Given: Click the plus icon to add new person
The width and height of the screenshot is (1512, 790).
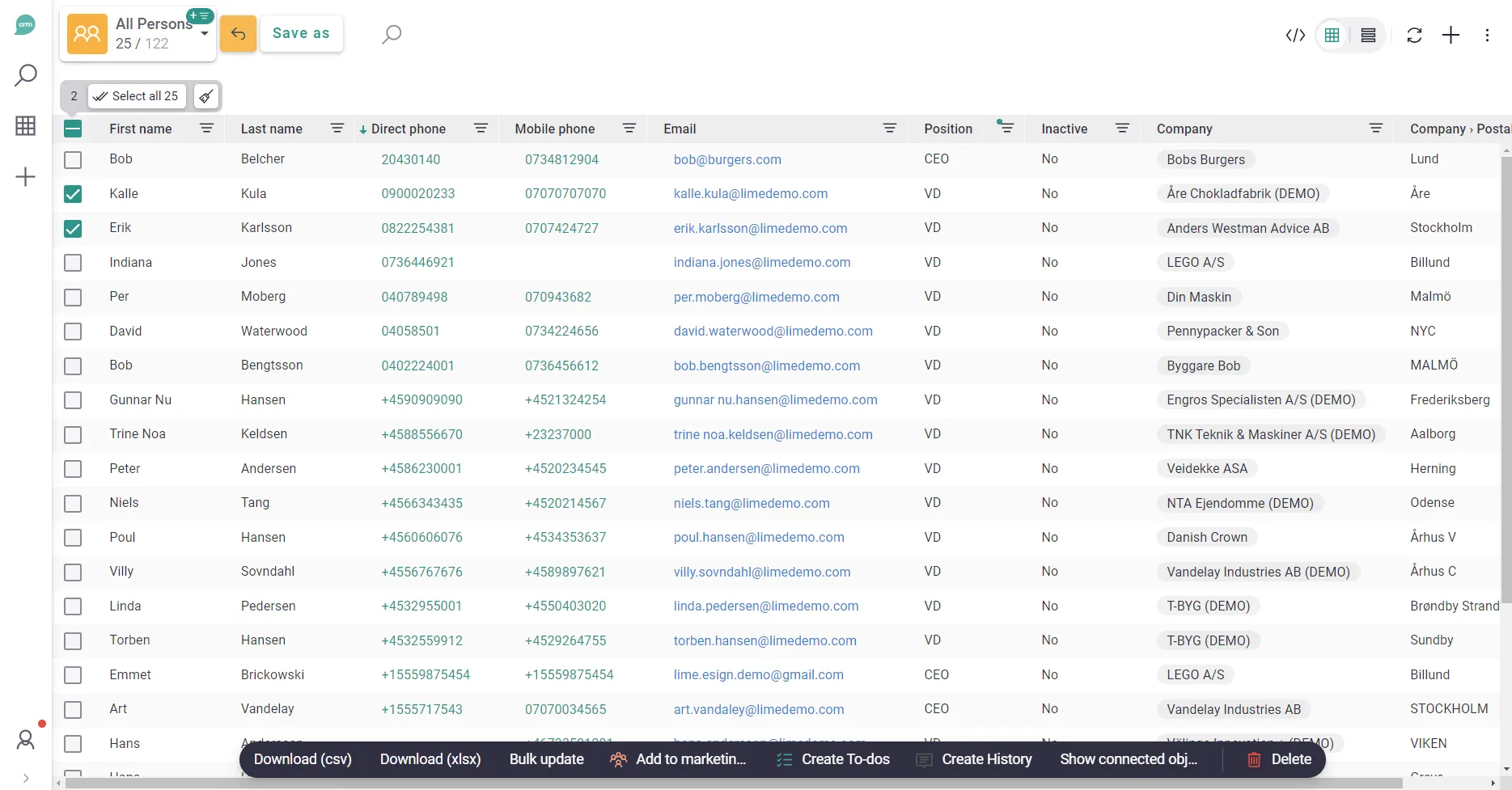Looking at the screenshot, I should click(1451, 36).
